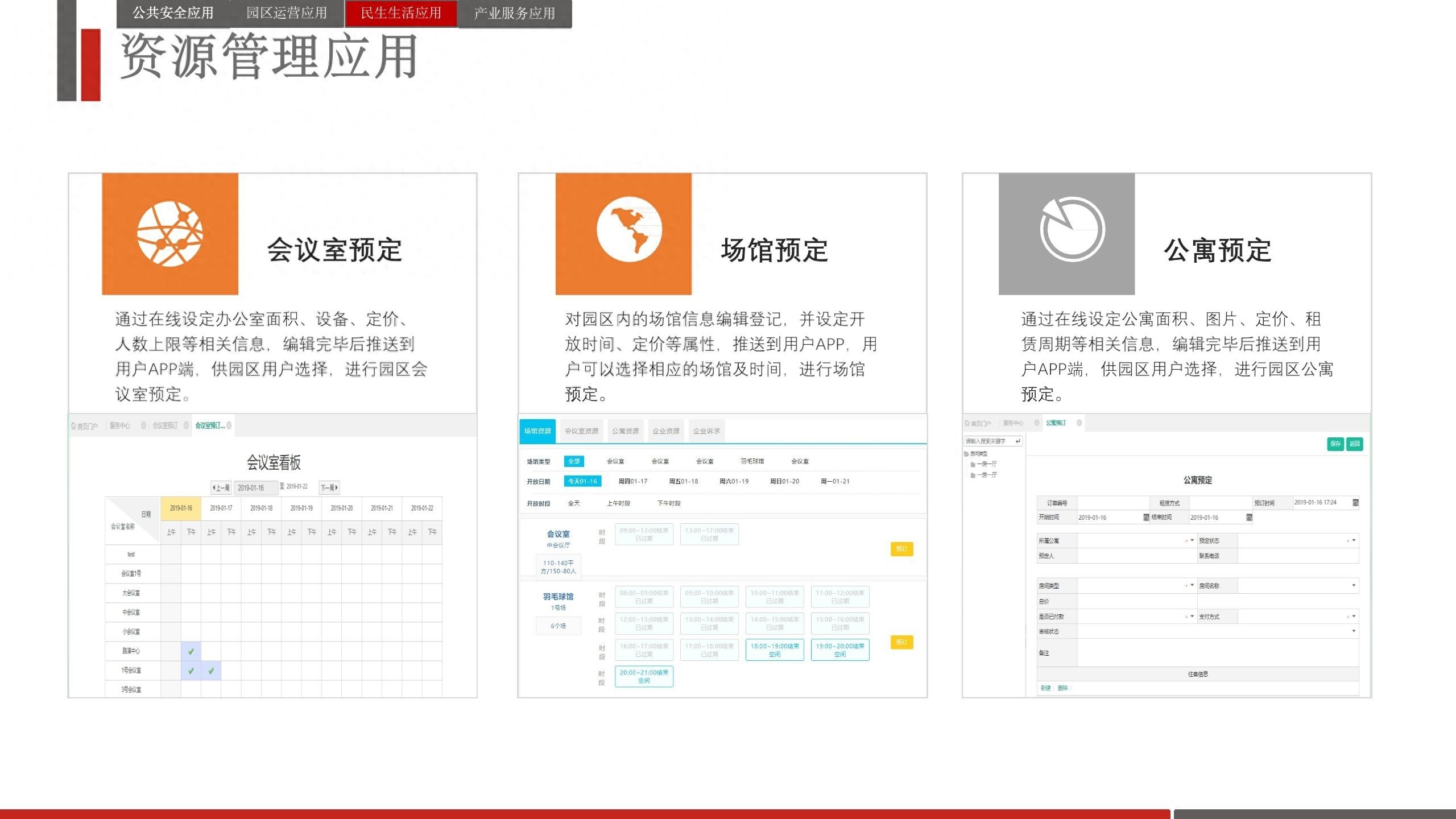Expand the 审核状态 dropdown arrow
Image resolution: width=1456 pixels, height=819 pixels.
1354,631
